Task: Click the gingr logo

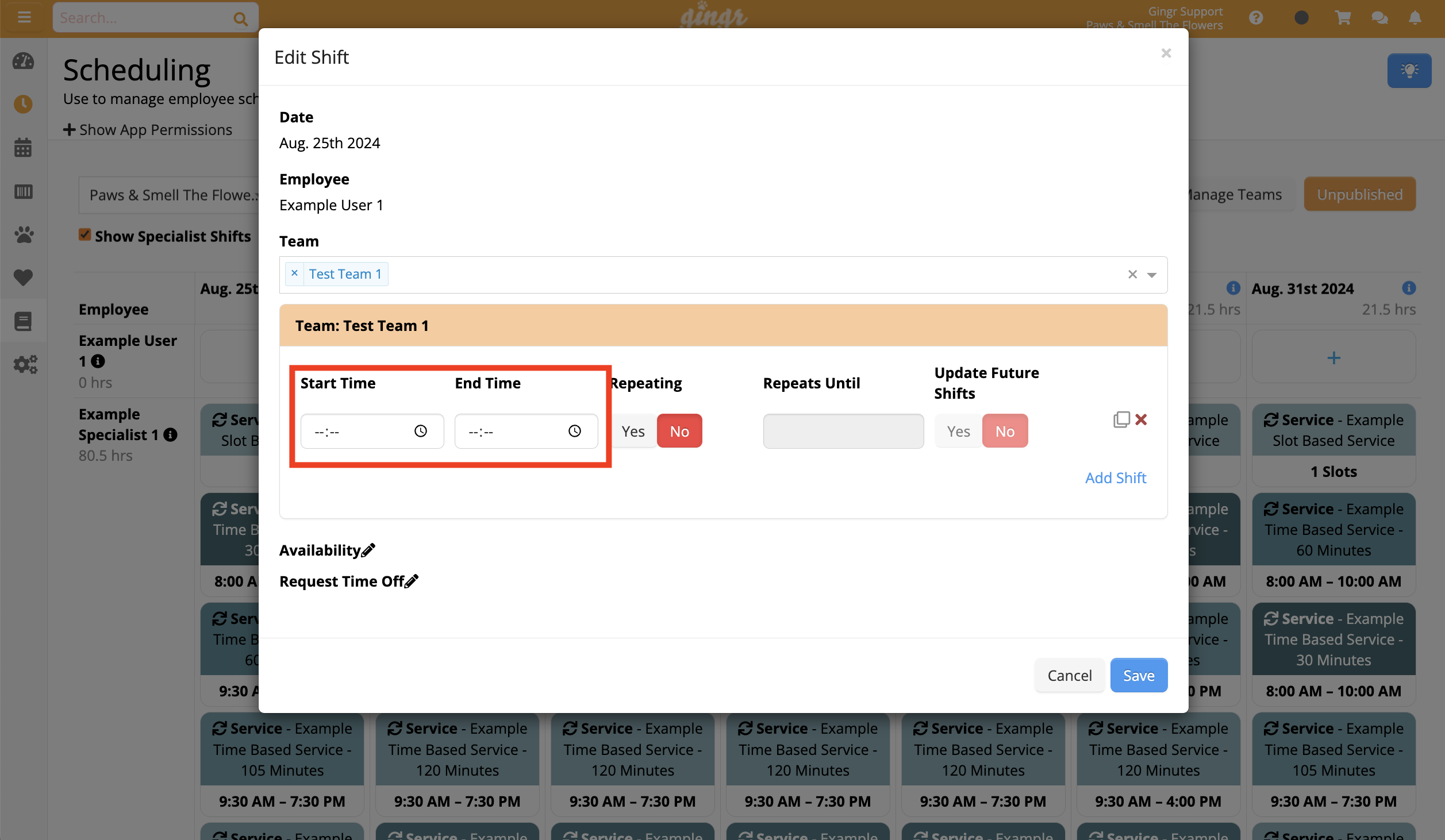Action: [713, 16]
